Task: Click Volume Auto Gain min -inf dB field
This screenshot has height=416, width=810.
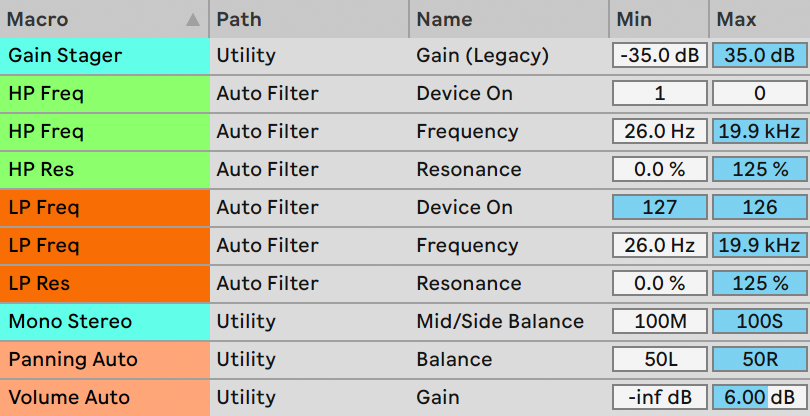Action: pos(659,398)
